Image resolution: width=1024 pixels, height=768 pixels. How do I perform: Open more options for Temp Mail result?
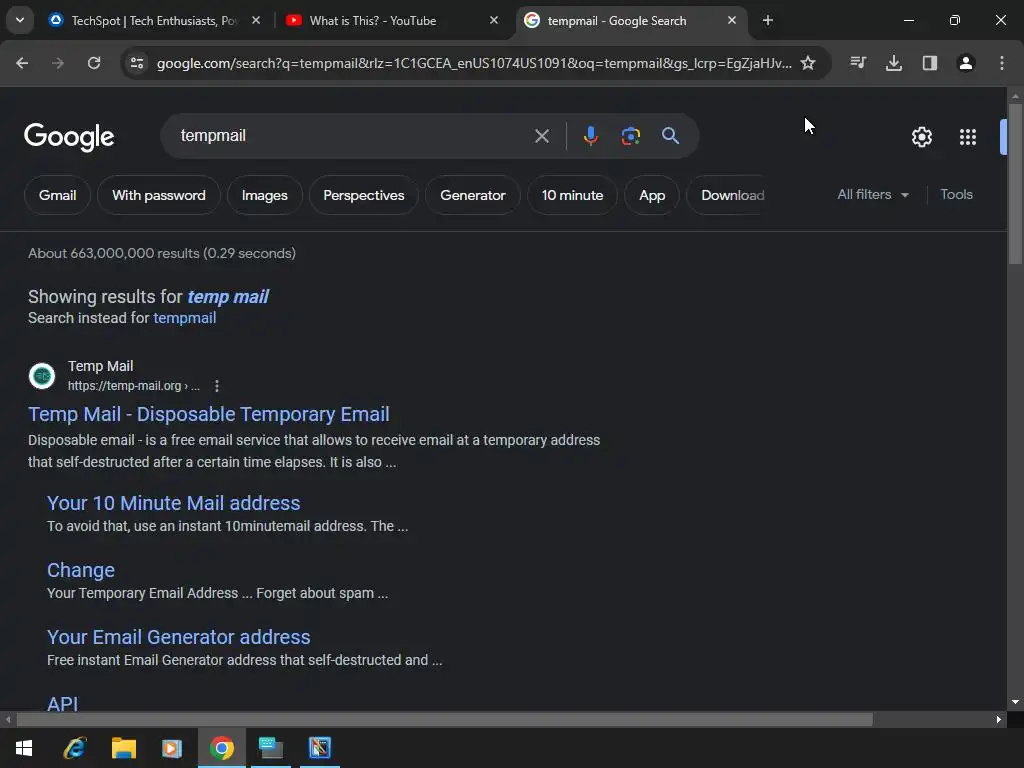[217, 386]
